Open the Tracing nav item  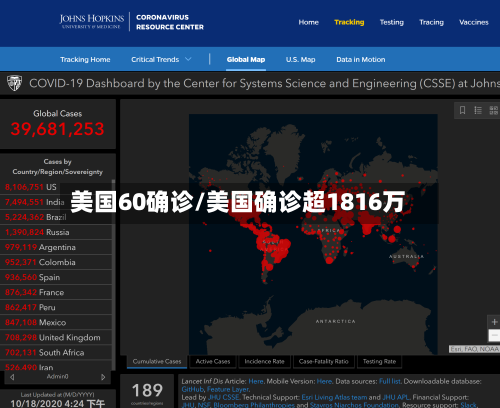431,22
